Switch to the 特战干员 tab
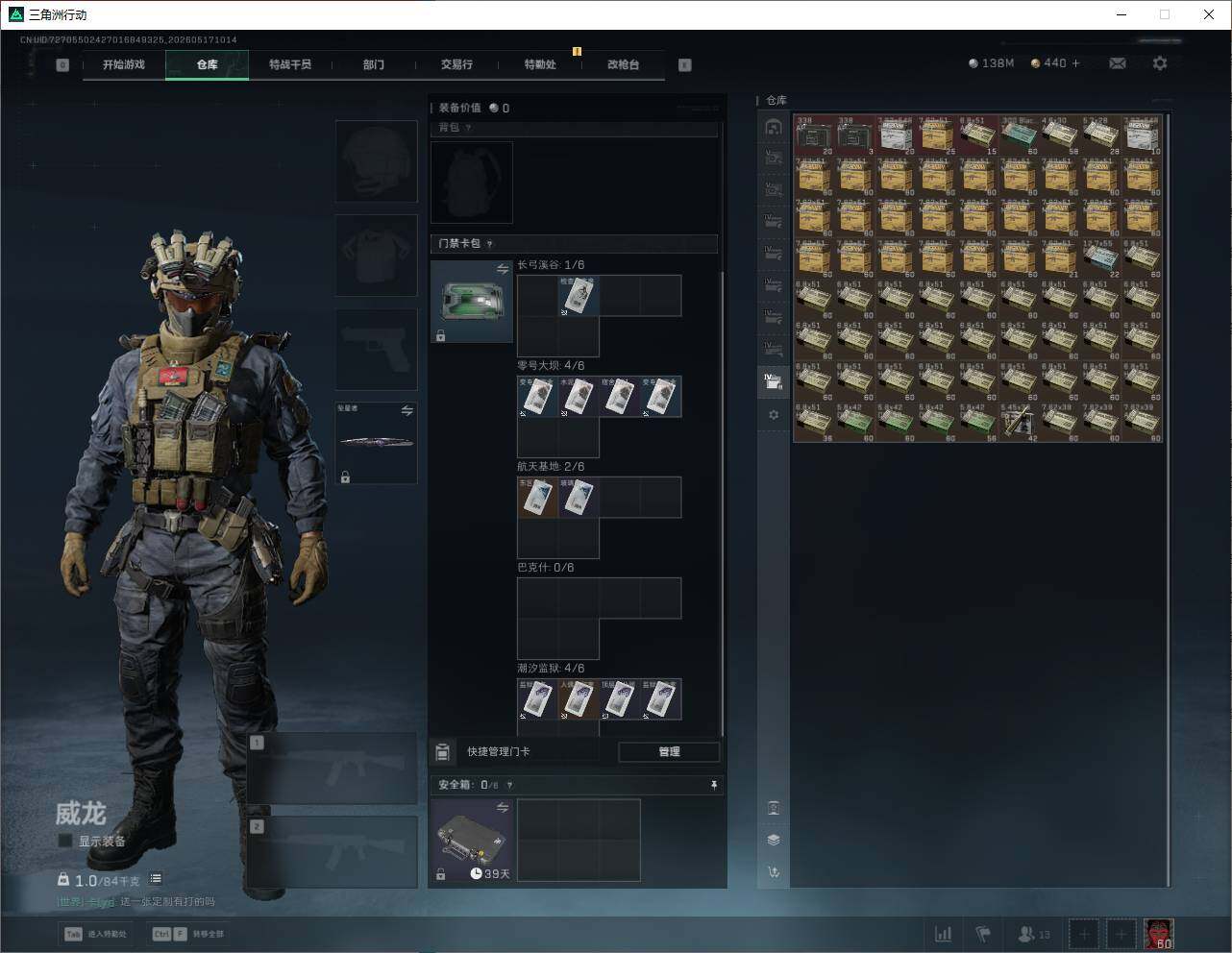The image size is (1232, 953). 289,64
